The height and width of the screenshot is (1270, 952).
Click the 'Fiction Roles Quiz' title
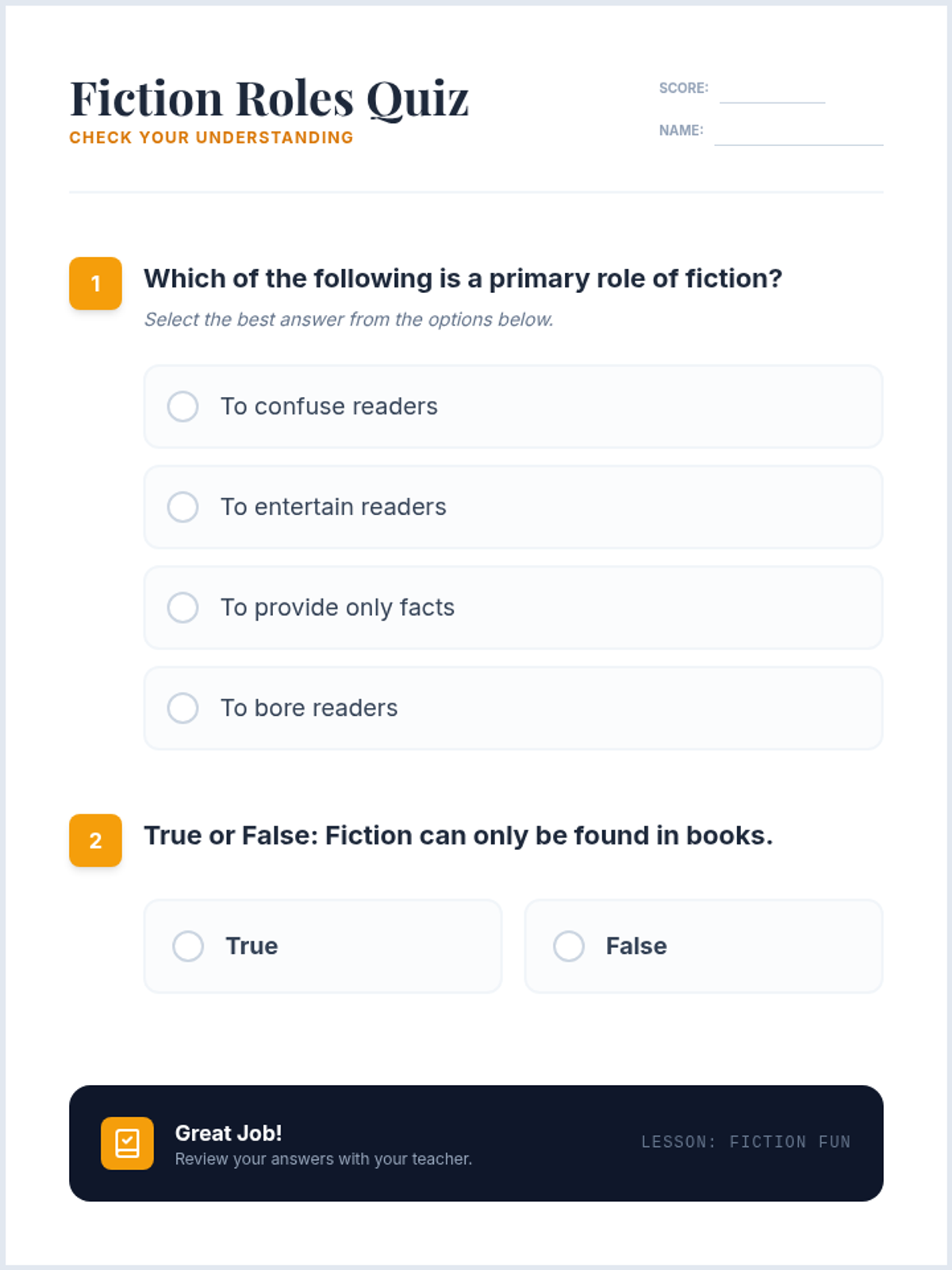270,98
